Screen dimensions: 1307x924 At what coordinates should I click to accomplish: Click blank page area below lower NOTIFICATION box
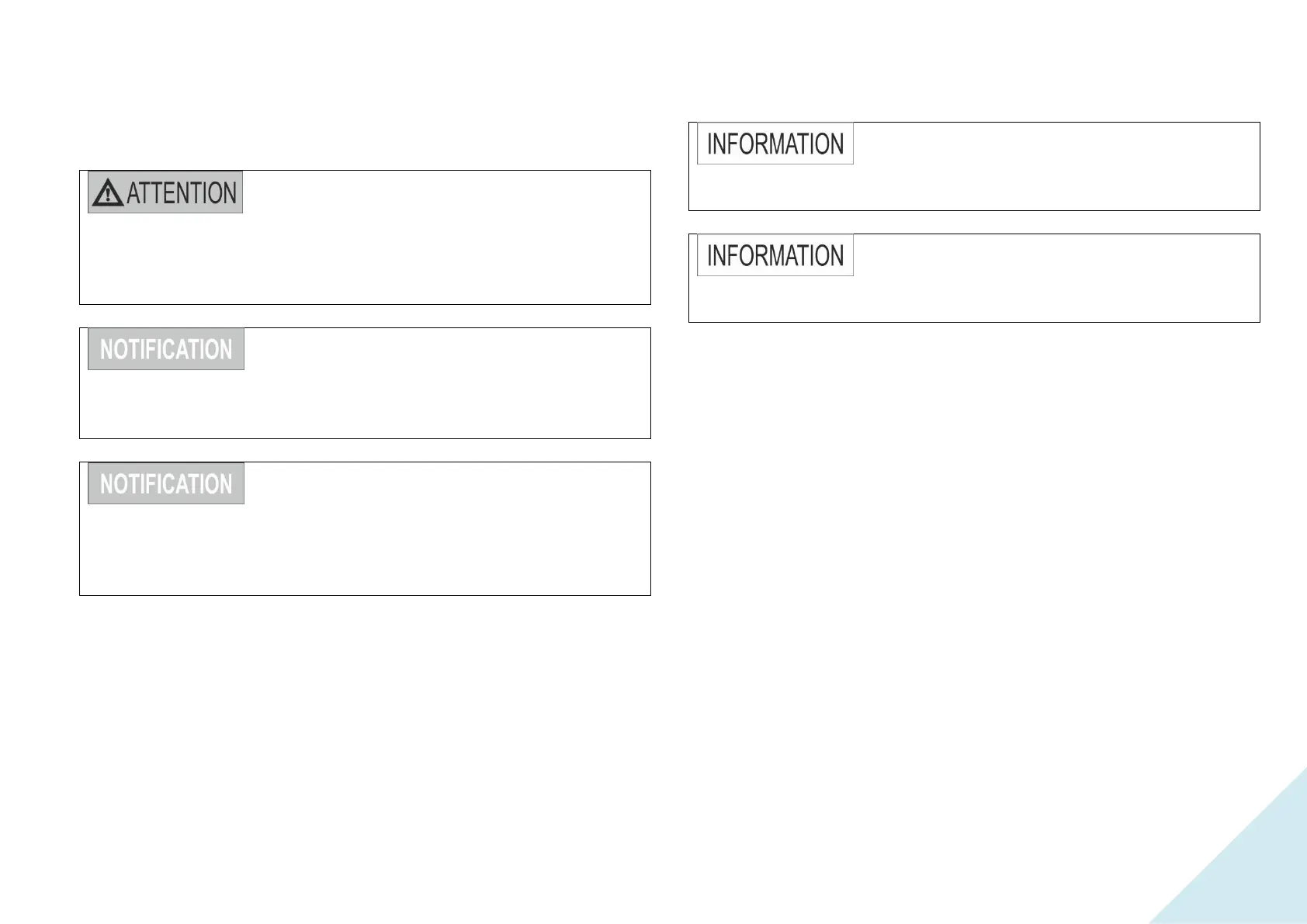pos(365,737)
